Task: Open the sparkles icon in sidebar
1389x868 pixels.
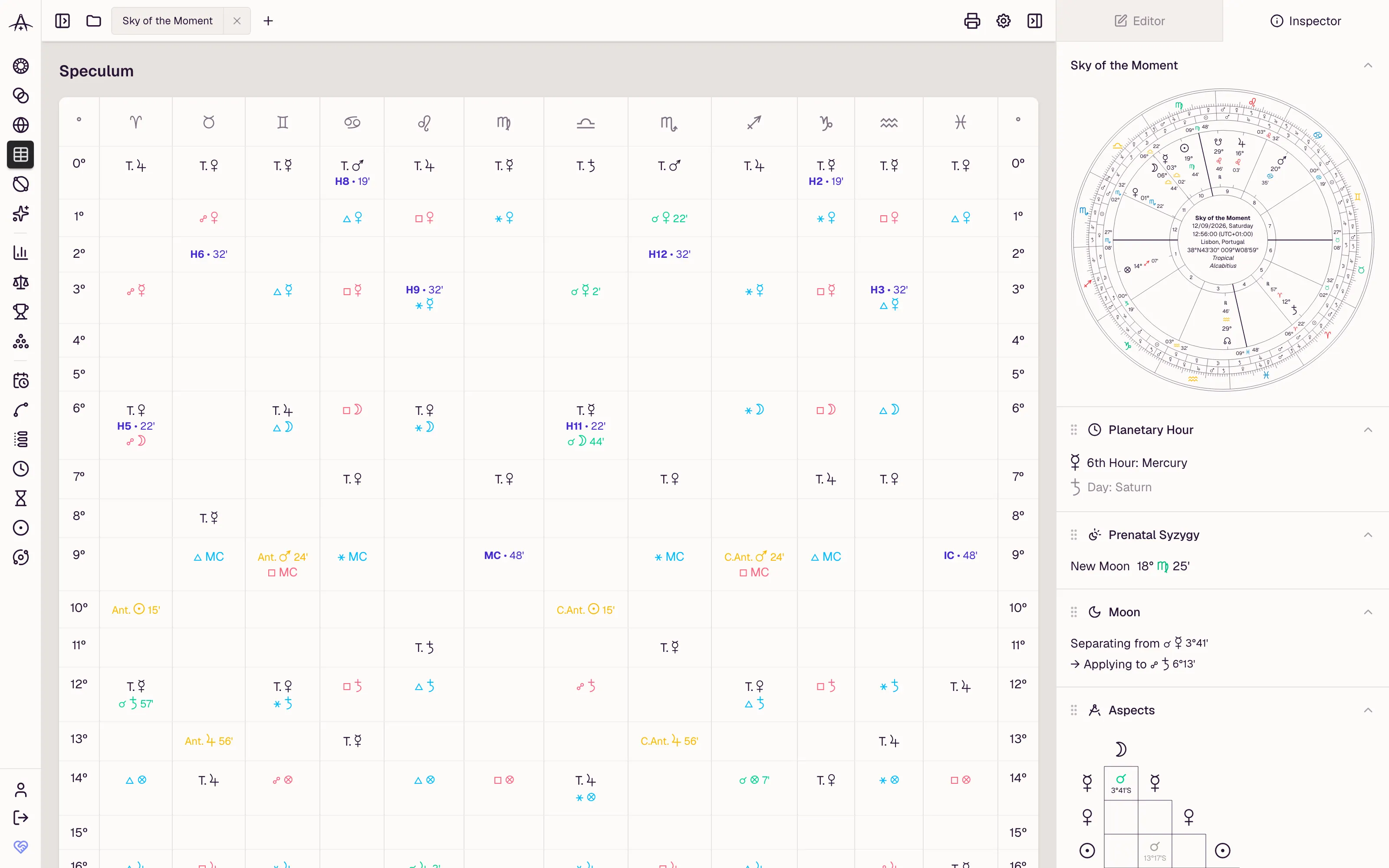Action: point(21,214)
